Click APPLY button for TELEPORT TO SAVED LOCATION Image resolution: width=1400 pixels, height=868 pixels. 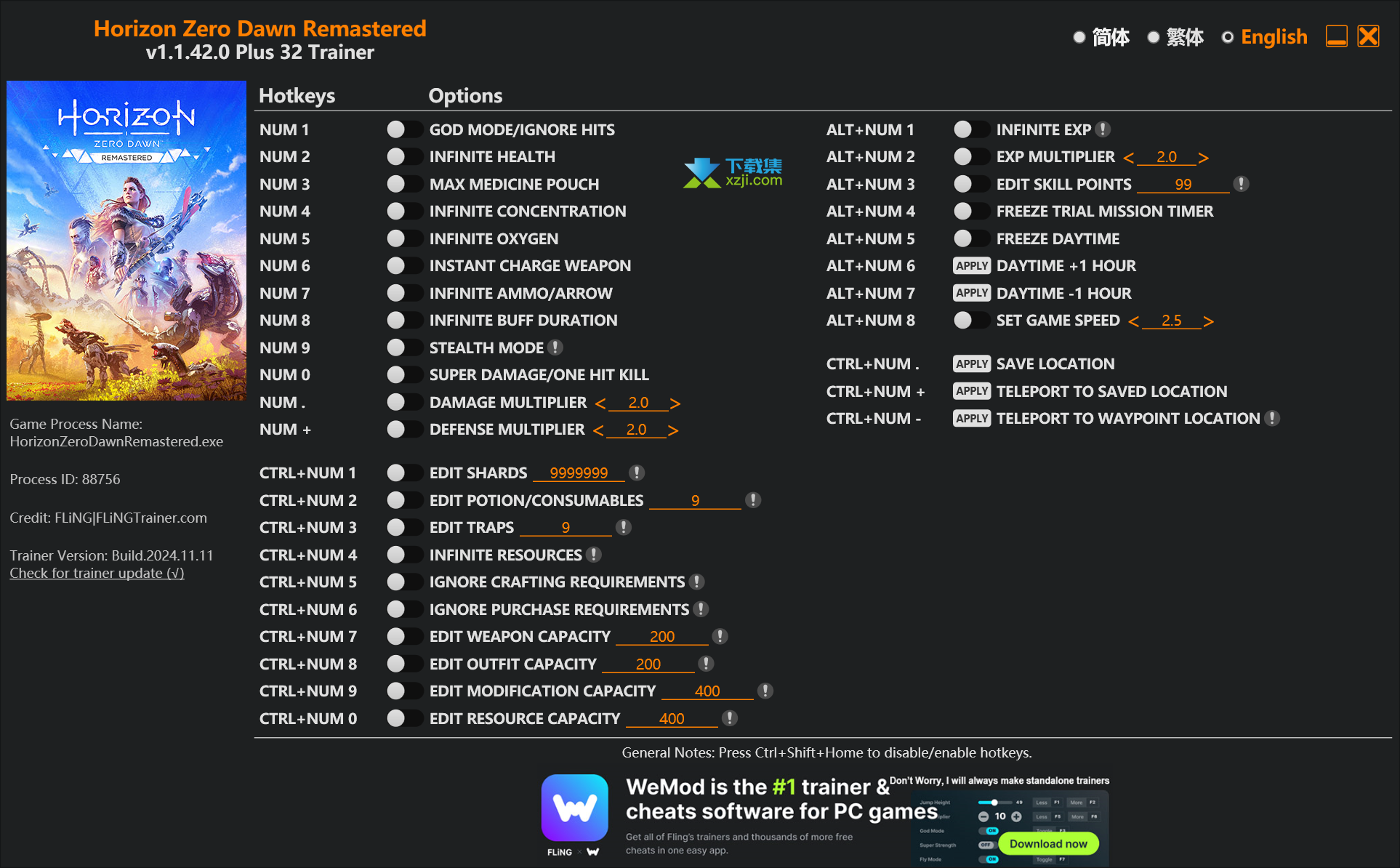point(968,391)
